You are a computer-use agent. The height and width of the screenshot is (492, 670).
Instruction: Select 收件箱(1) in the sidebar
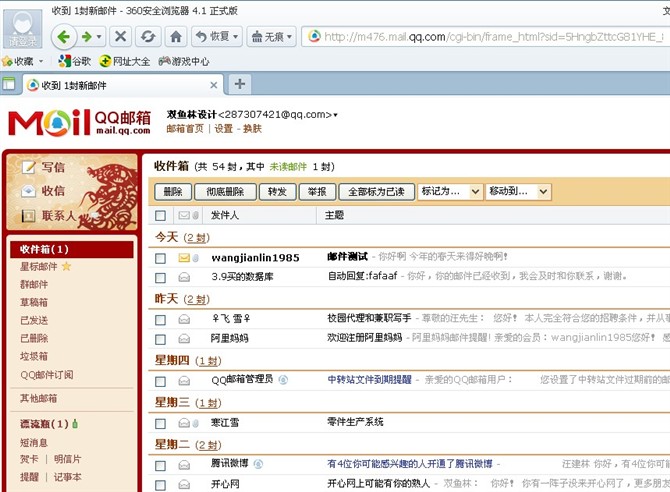(x=72, y=249)
